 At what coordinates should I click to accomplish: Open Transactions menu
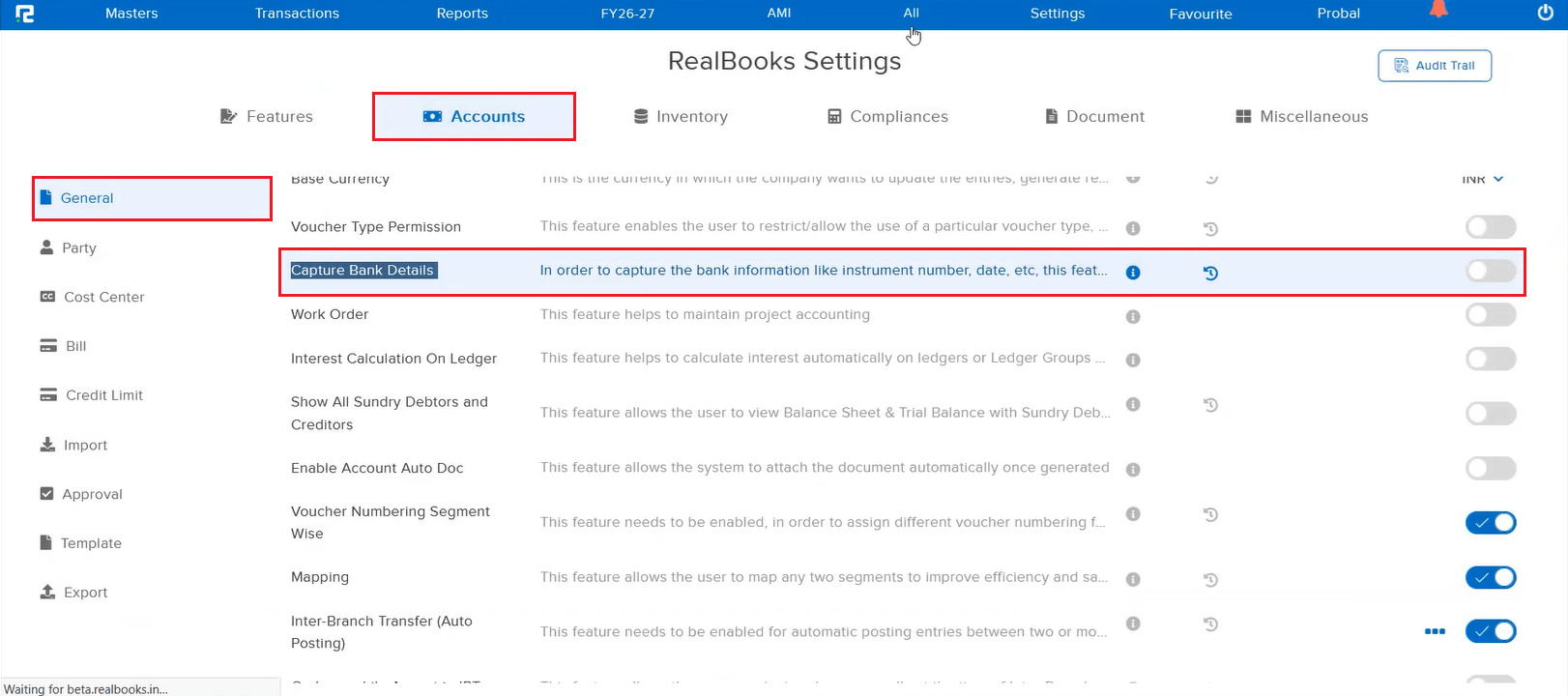[x=297, y=14]
